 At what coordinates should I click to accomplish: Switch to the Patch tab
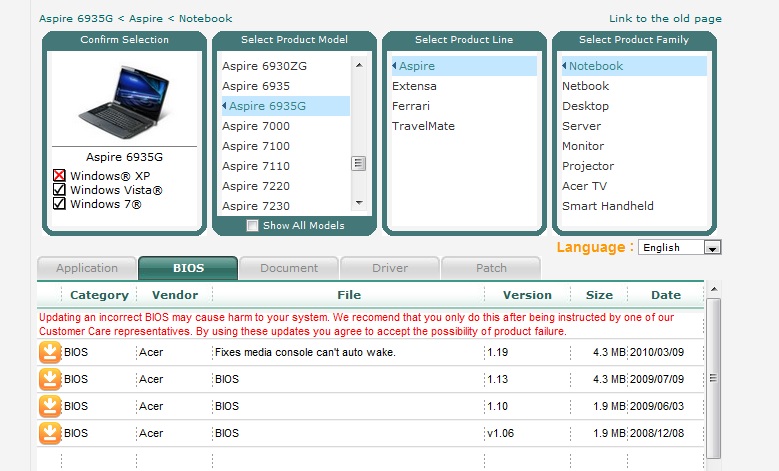[x=491, y=268]
